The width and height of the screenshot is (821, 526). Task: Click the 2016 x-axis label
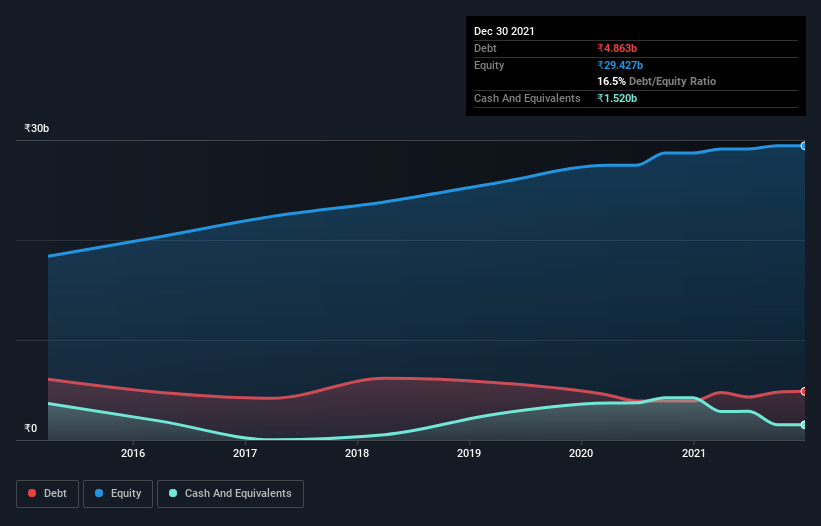[133, 453]
